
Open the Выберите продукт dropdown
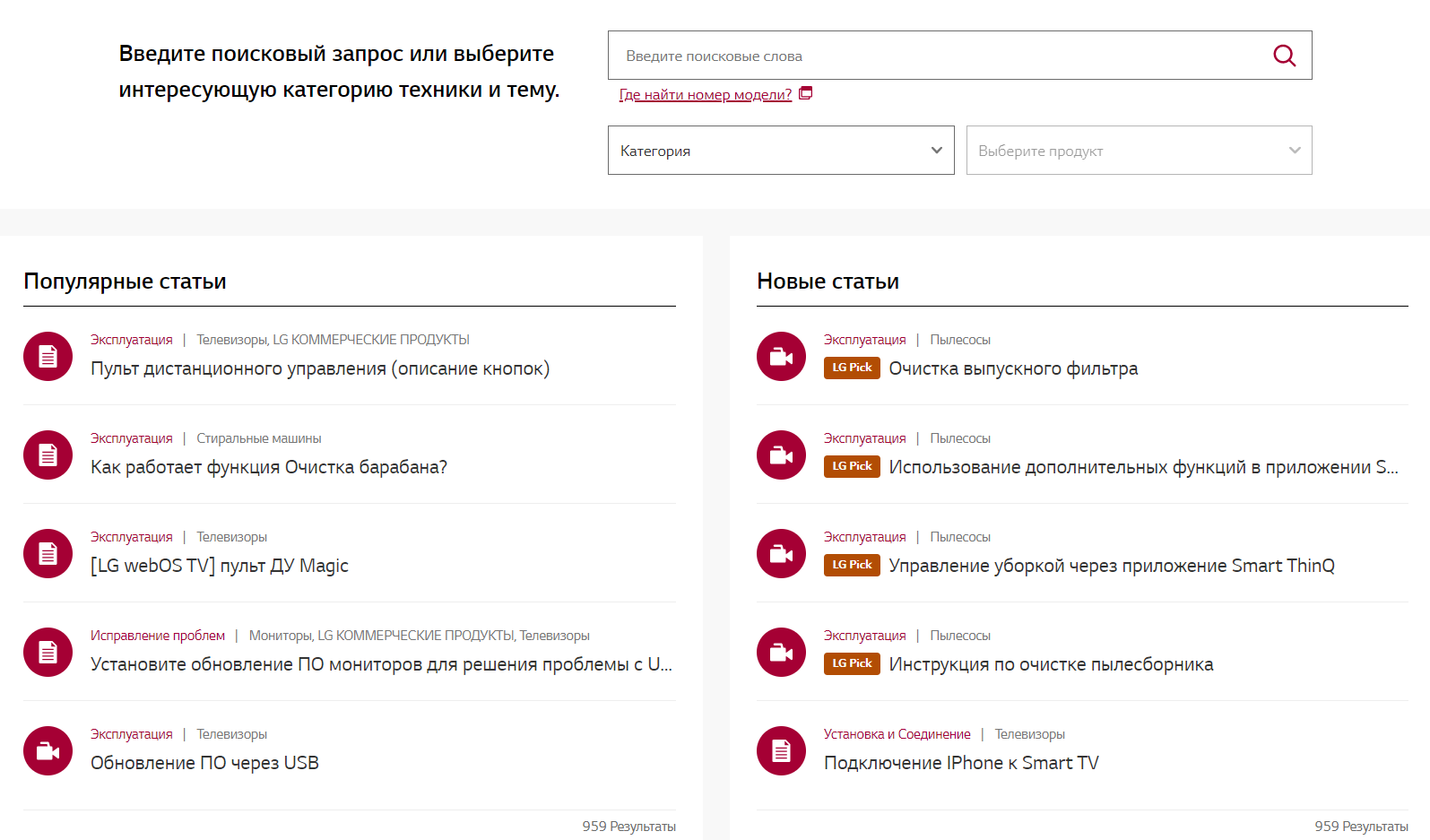[x=1139, y=151]
